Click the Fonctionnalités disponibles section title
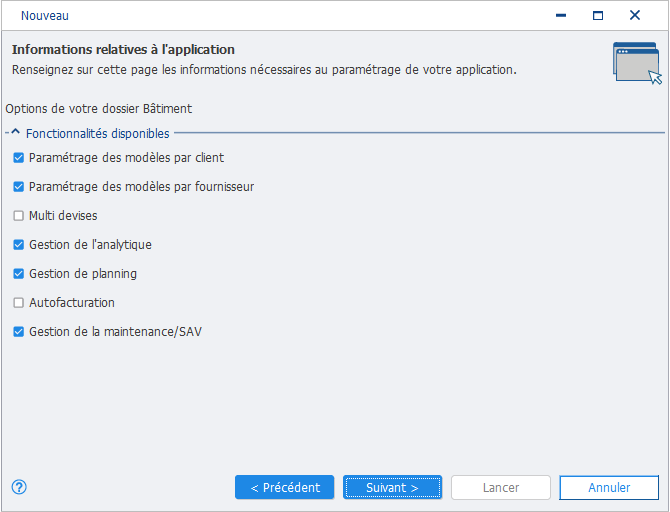This screenshot has width=670, height=512. tap(98, 134)
